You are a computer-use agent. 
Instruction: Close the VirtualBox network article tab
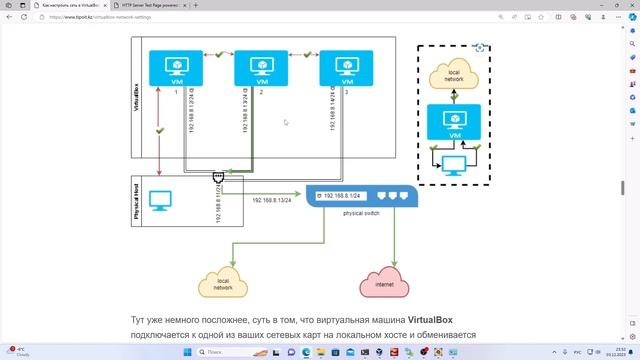pos(105,5)
